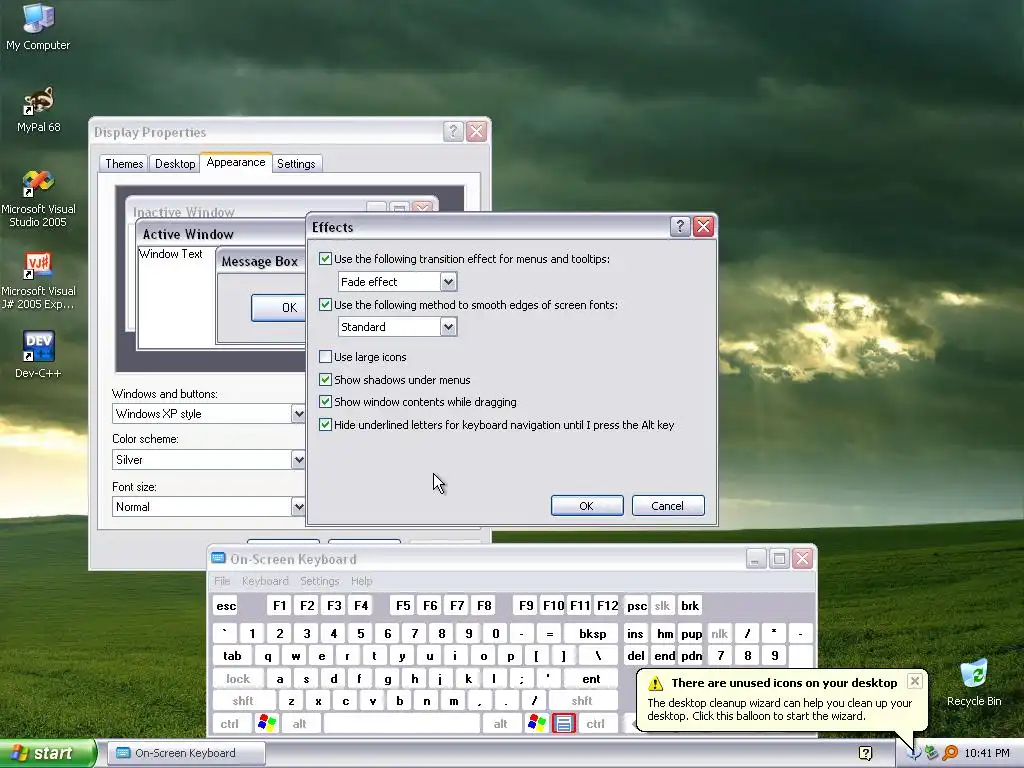The image size is (1024, 768).
Task: Toggle smooth edges of screen fonts checkbox
Action: [x=325, y=304]
